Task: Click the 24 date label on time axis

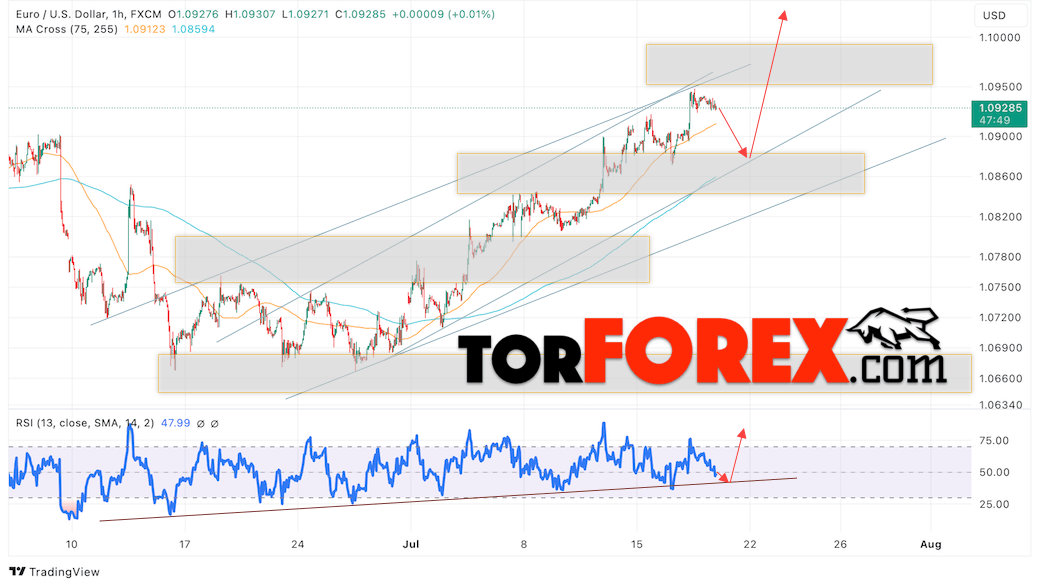Action: 298,545
